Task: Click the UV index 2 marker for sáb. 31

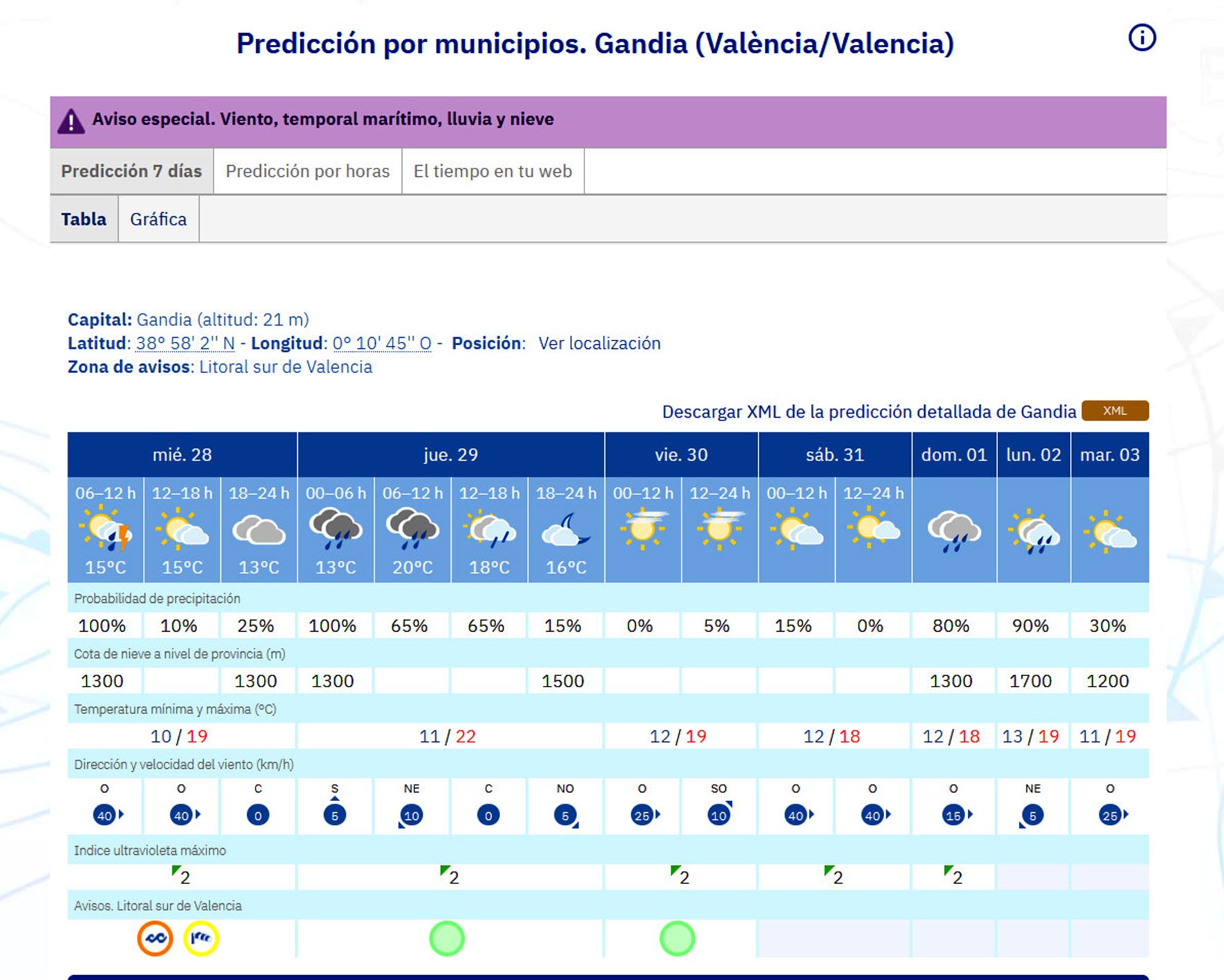Action: [834, 876]
